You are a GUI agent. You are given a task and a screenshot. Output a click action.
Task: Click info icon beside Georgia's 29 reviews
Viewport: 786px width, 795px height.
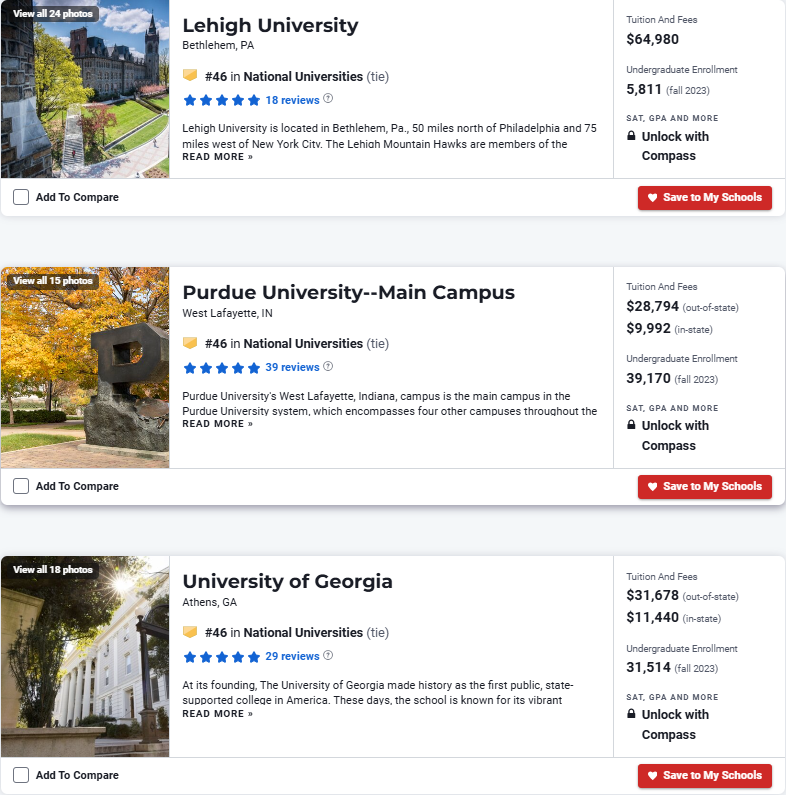click(x=328, y=655)
